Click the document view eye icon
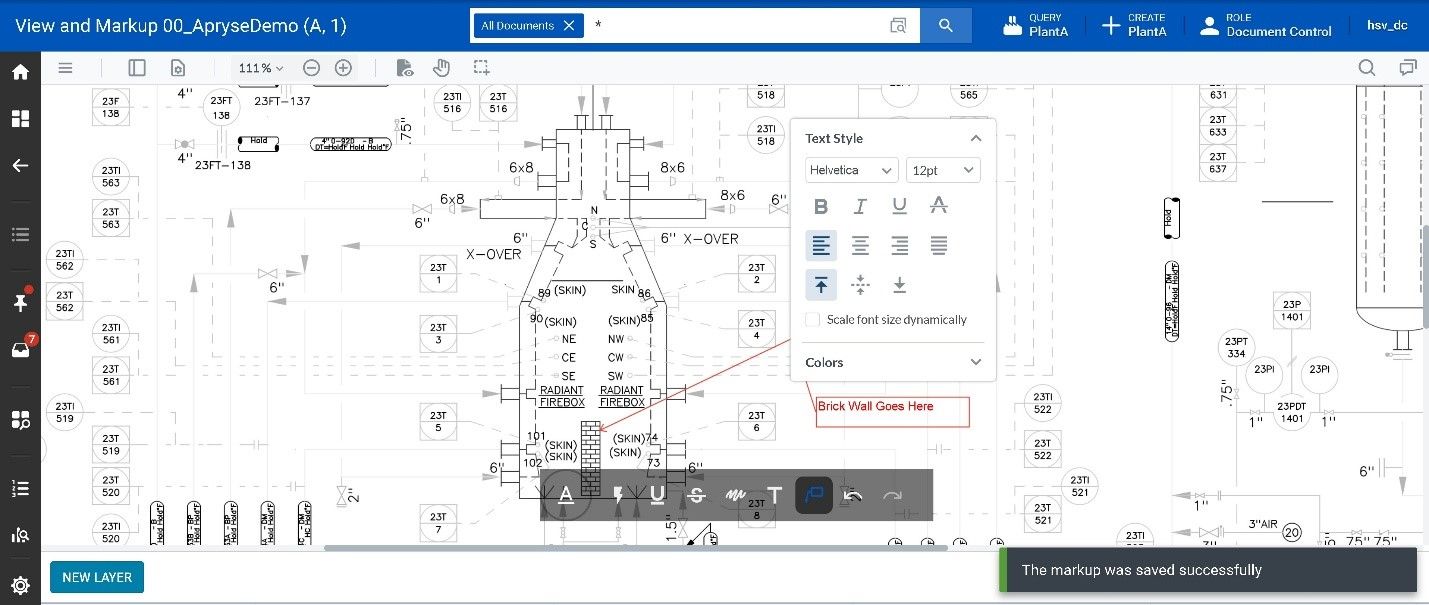This screenshot has width=1429, height=605. click(405, 68)
